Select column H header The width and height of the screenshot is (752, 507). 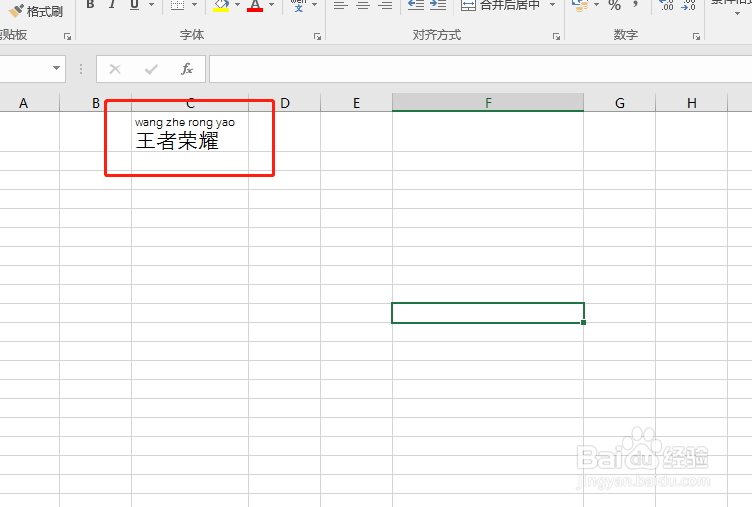point(692,103)
